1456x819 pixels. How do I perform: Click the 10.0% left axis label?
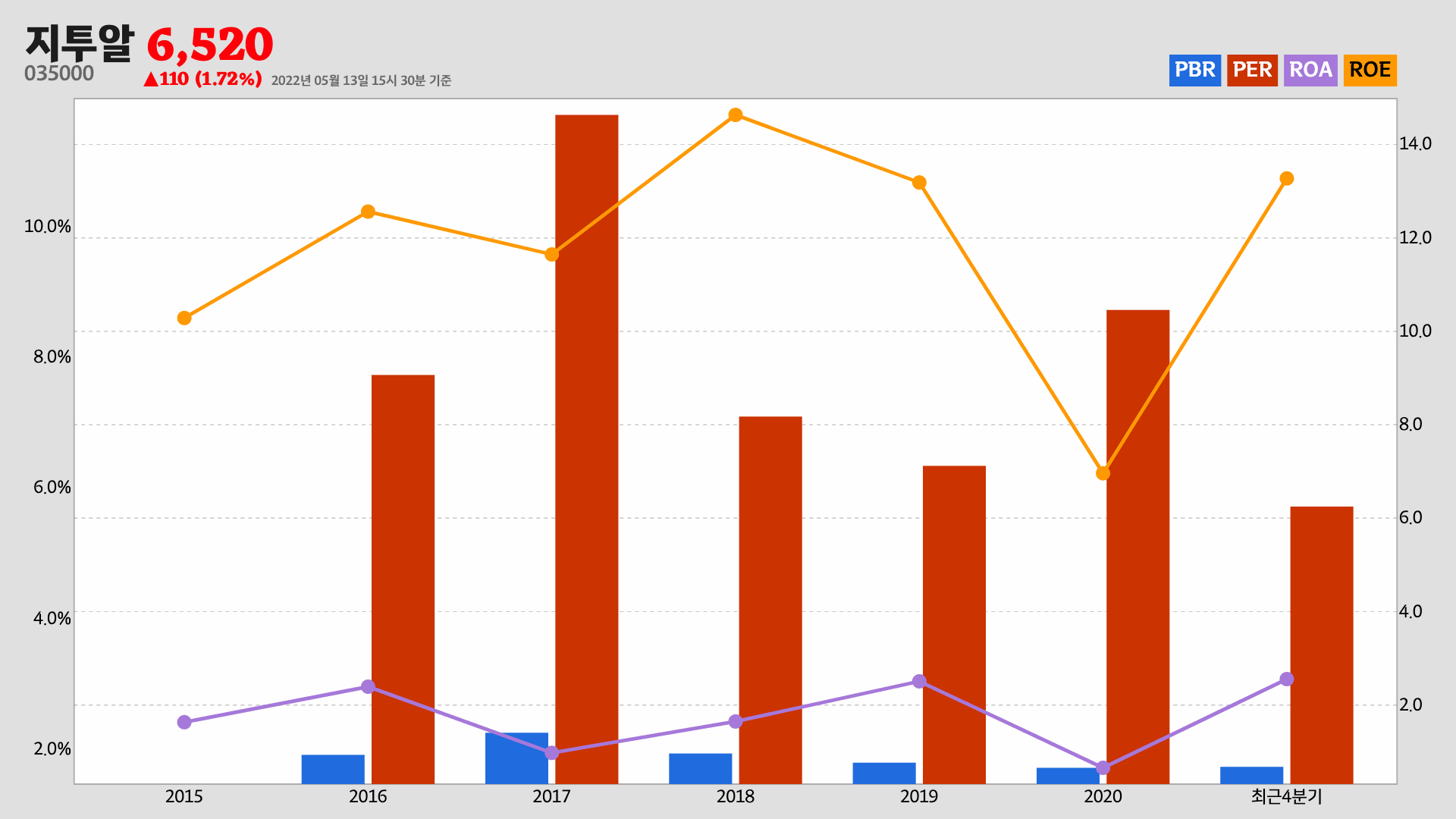(x=48, y=227)
